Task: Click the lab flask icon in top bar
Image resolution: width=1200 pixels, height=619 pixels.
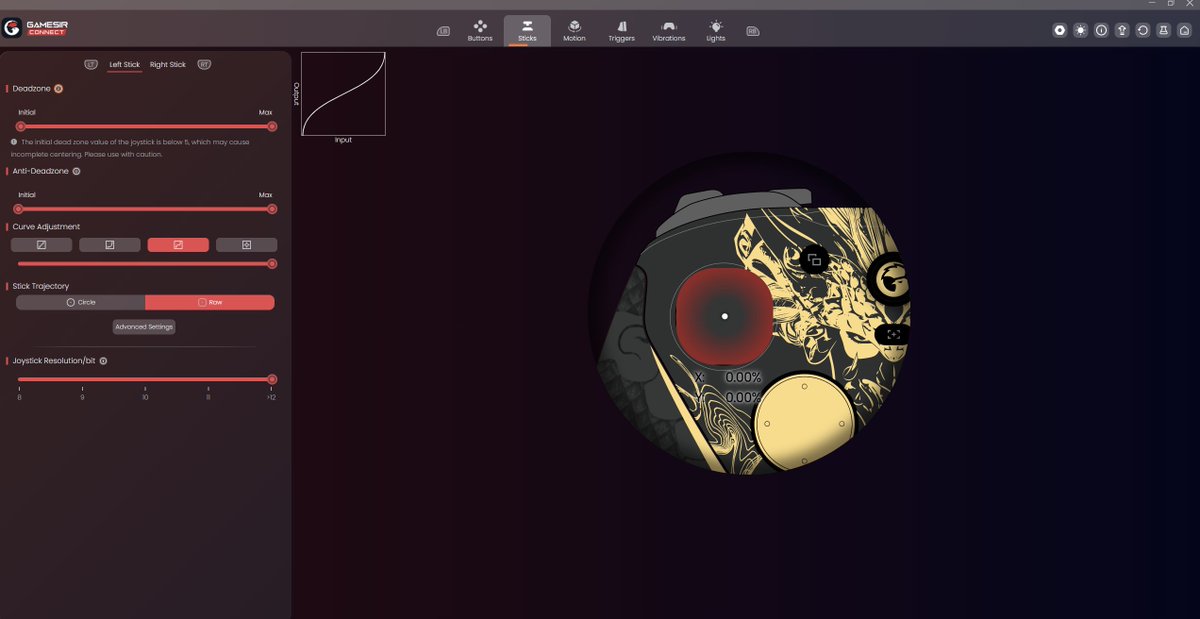Action: click(x=1164, y=30)
